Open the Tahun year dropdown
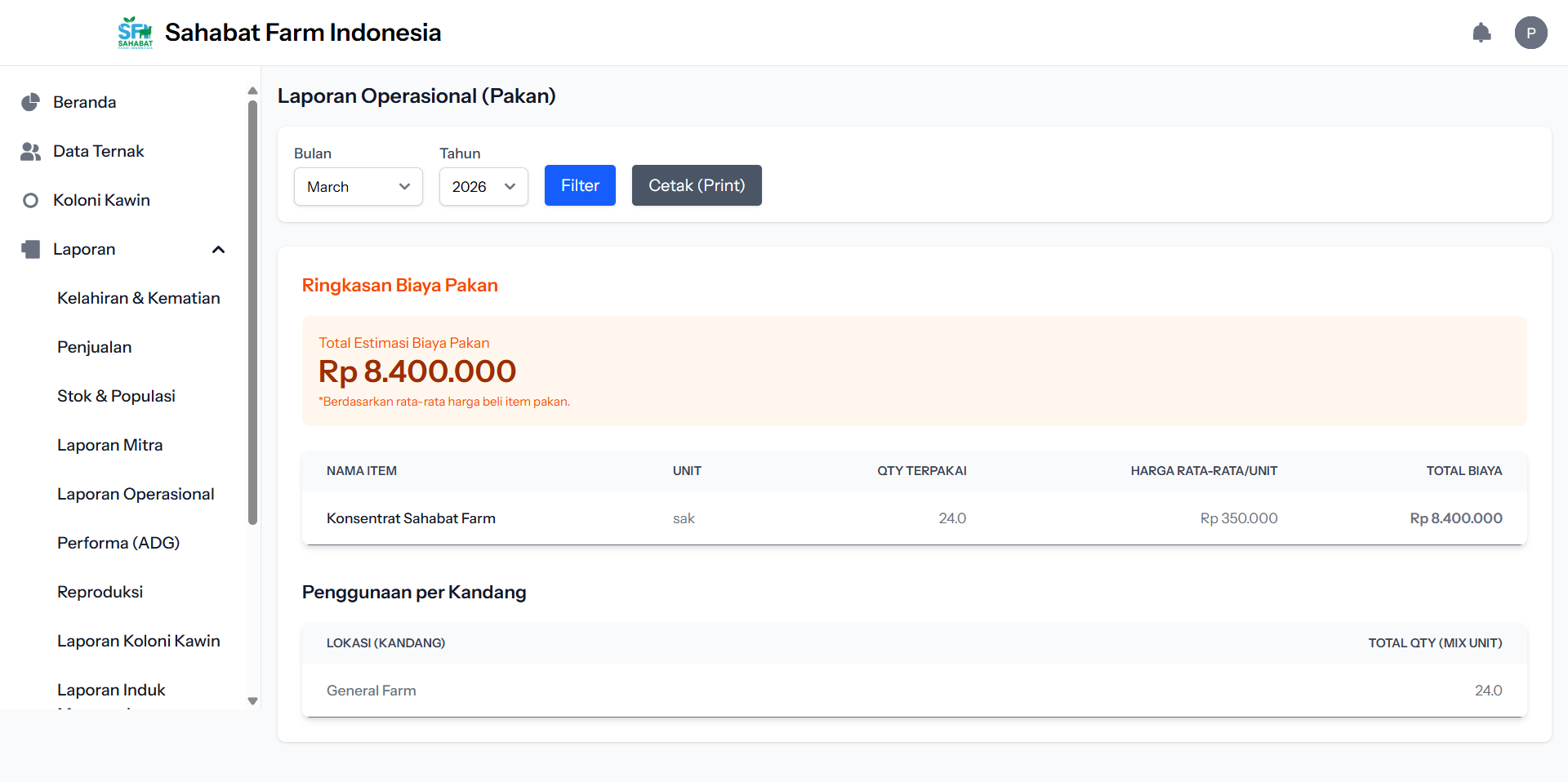Image resolution: width=1568 pixels, height=782 pixels. click(483, 187)
